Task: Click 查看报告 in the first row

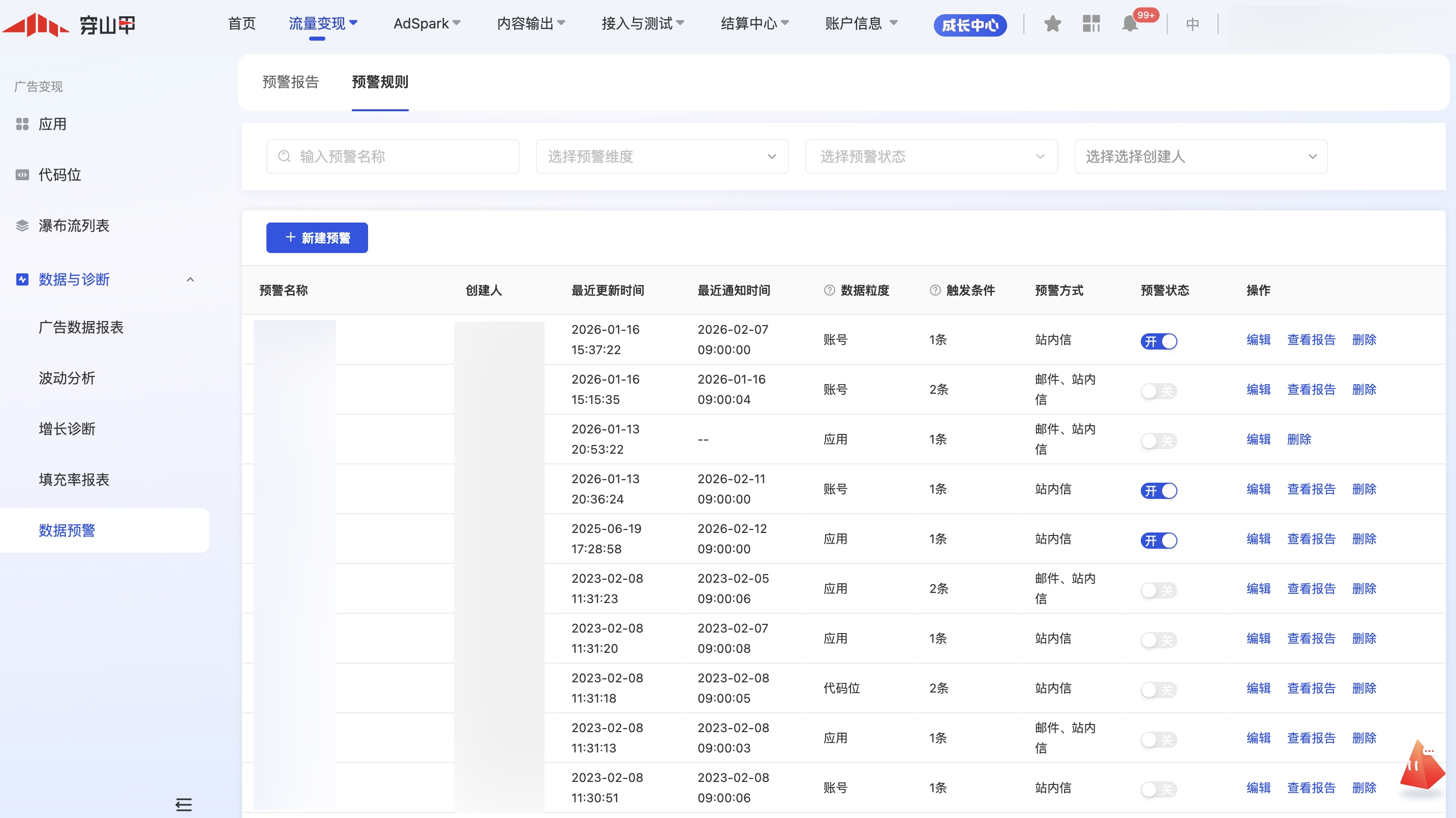Action: pos(1311,340)
